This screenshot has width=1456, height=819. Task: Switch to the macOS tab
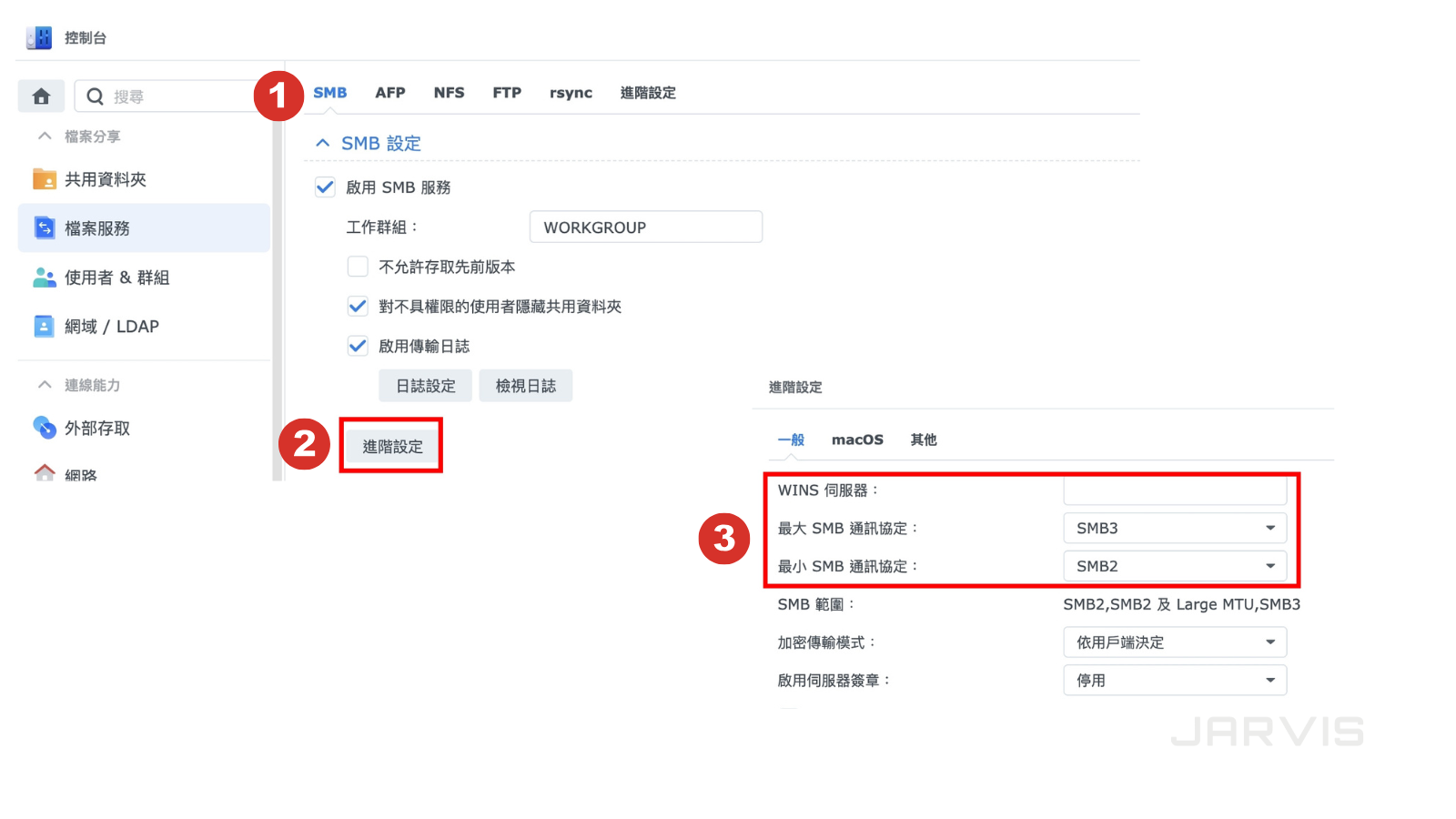856,440
